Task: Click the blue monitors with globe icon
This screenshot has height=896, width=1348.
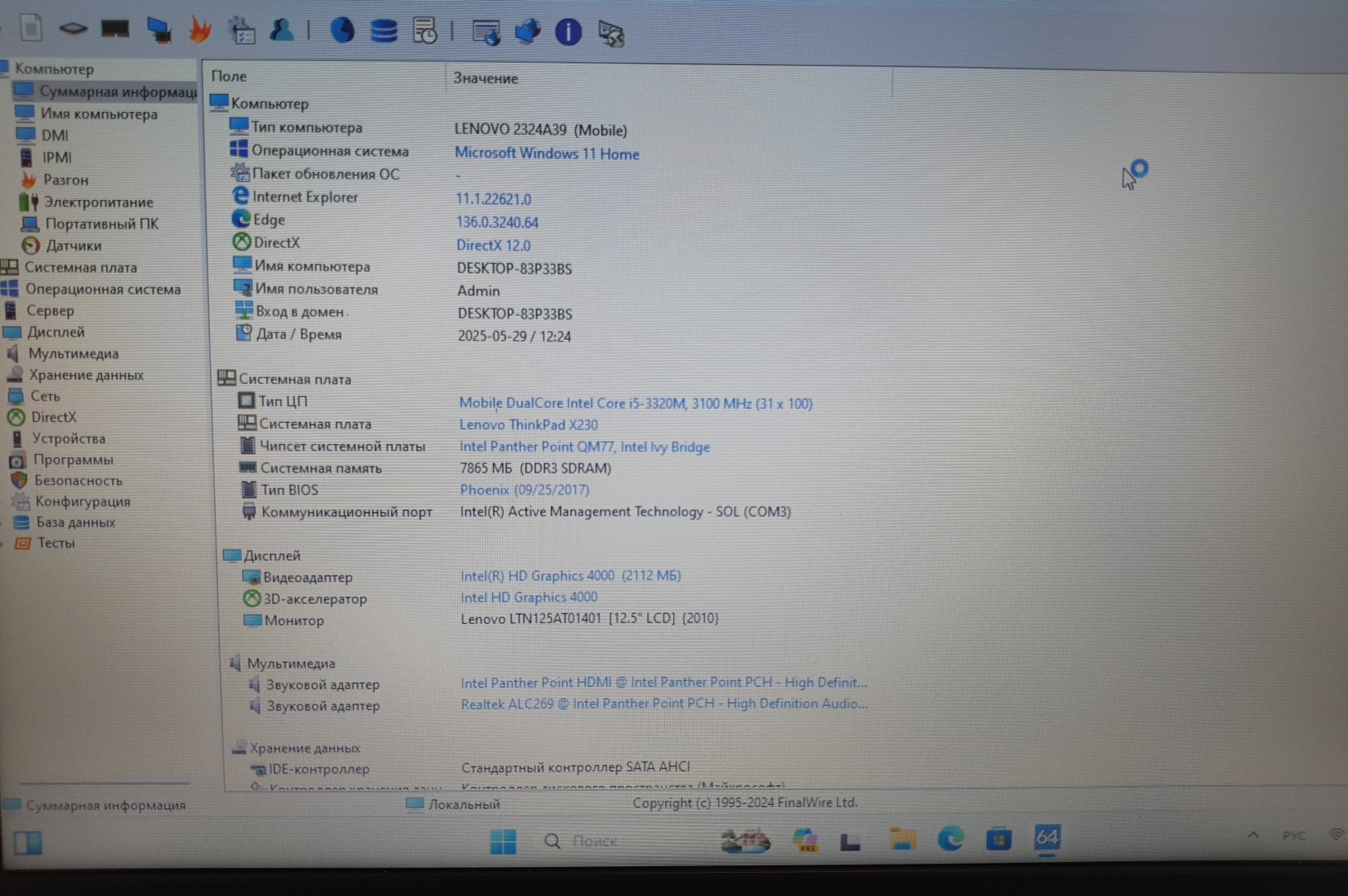Action: pyautogui.click(x=528, y=32)
